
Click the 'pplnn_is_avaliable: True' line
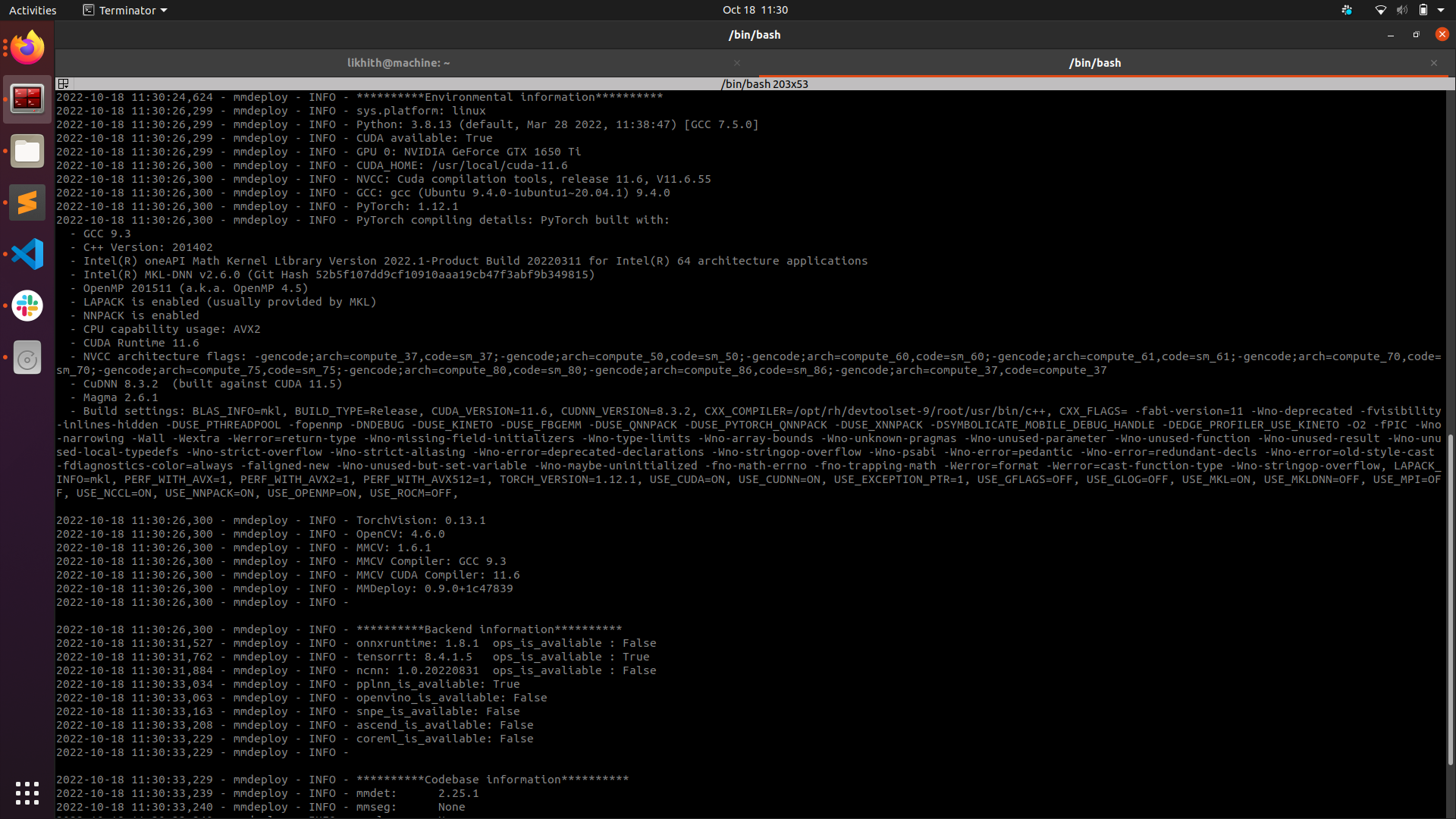pyautogui.click(x=438, y=684)
